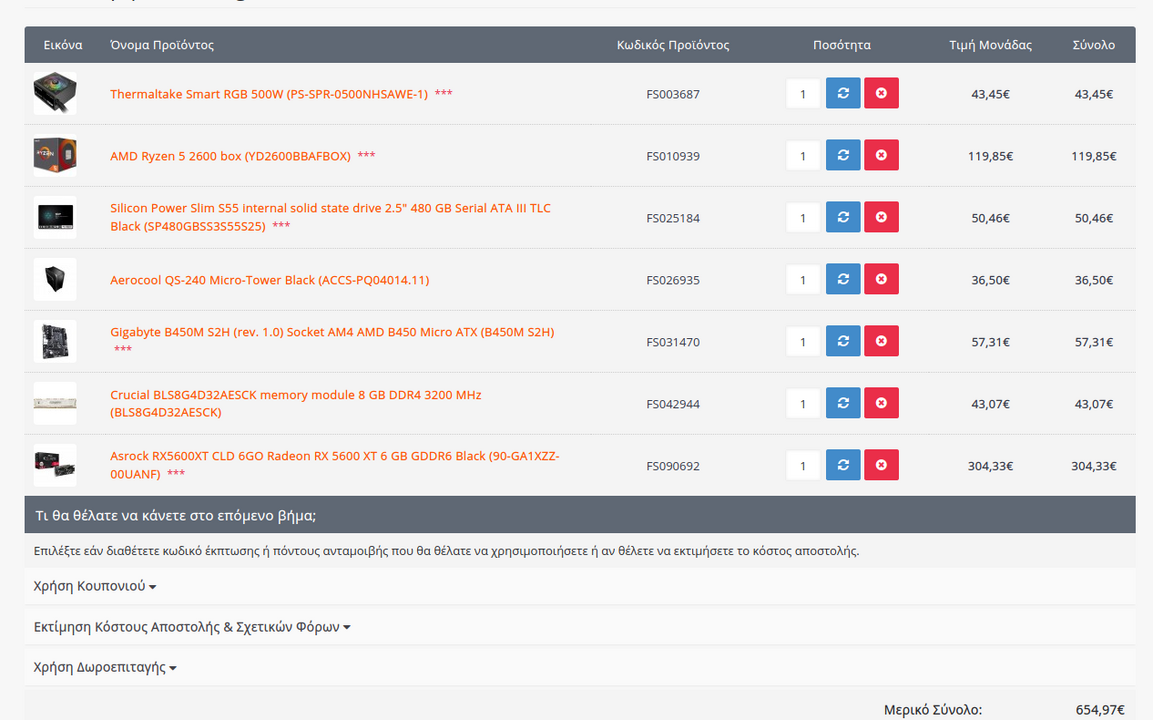The image size is (1153, 720).
Task: Click quantity field for Thermaltake row
Action: pos(803,93)
